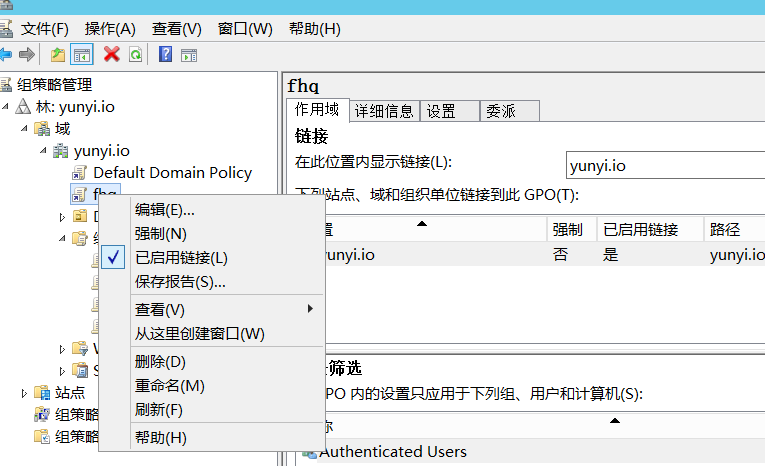
Task: Select Default Domain Policy in the tree
Action: (172, 173)
